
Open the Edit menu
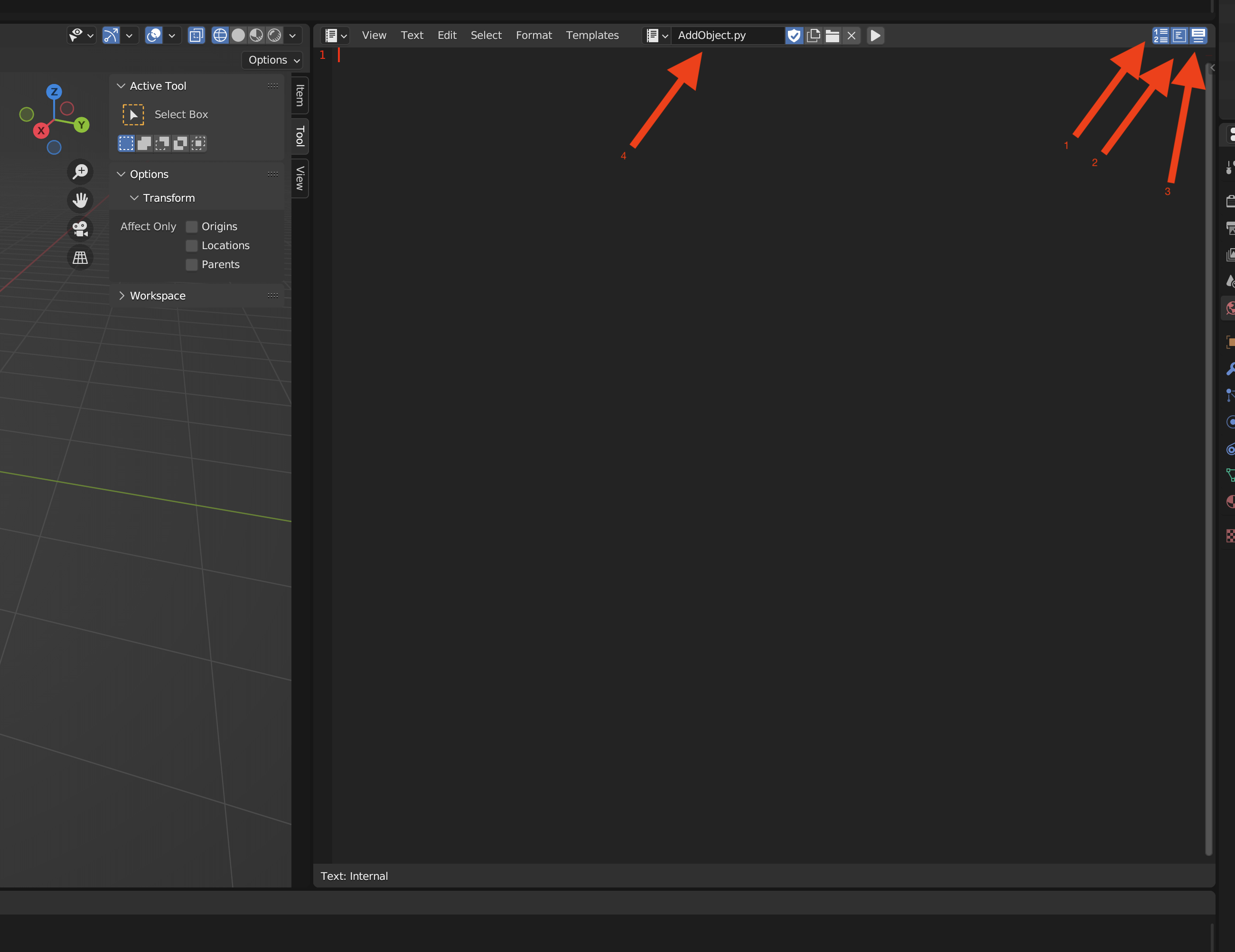coord(447,36)
